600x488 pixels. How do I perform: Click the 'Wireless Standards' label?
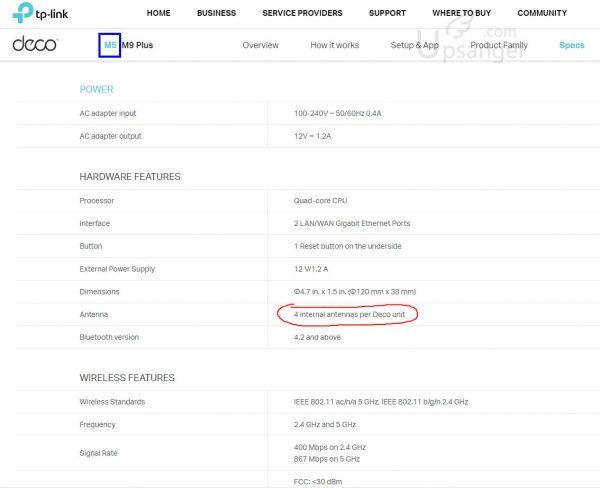112,402
